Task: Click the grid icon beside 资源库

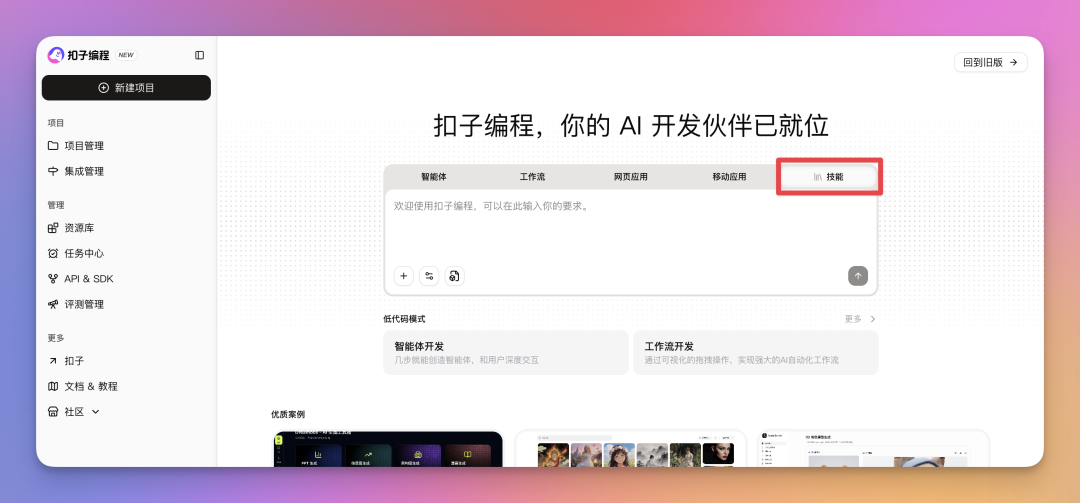Action: [53, 228]
